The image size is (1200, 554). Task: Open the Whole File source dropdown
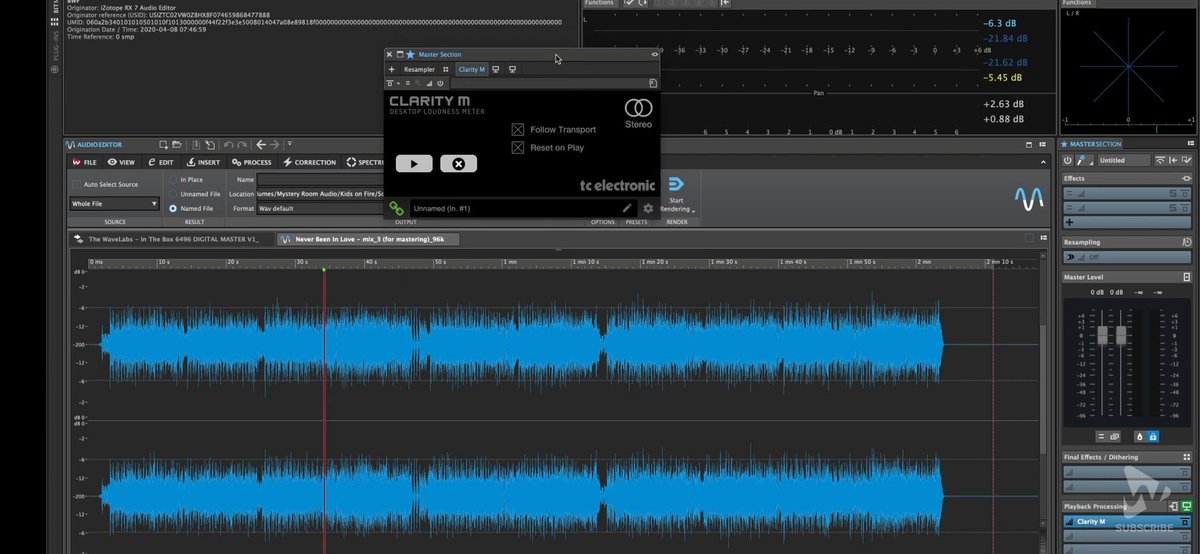pos(114,203)
